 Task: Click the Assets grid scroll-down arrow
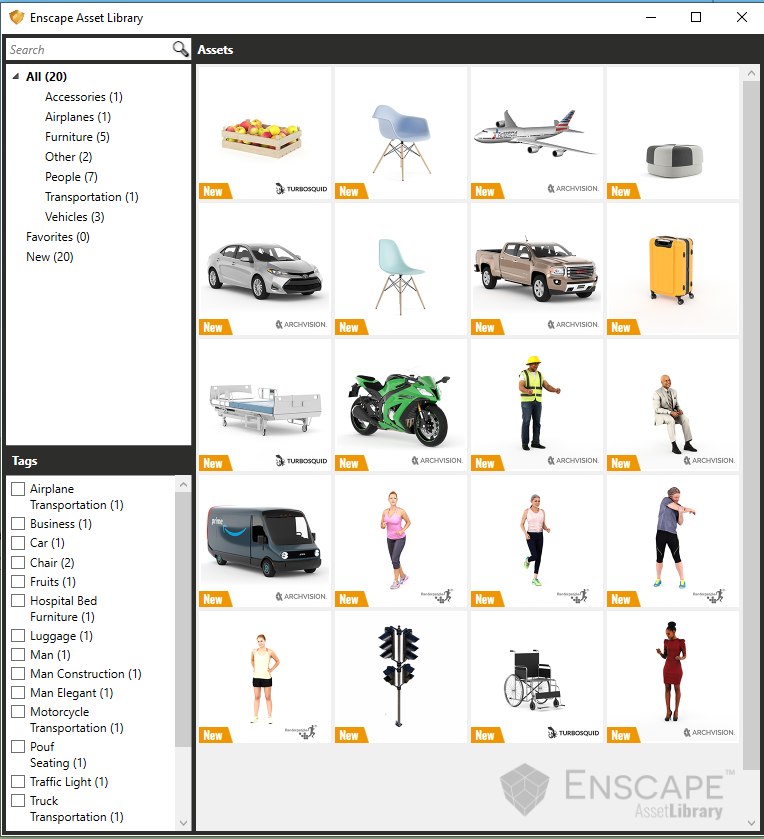(751, 823)
